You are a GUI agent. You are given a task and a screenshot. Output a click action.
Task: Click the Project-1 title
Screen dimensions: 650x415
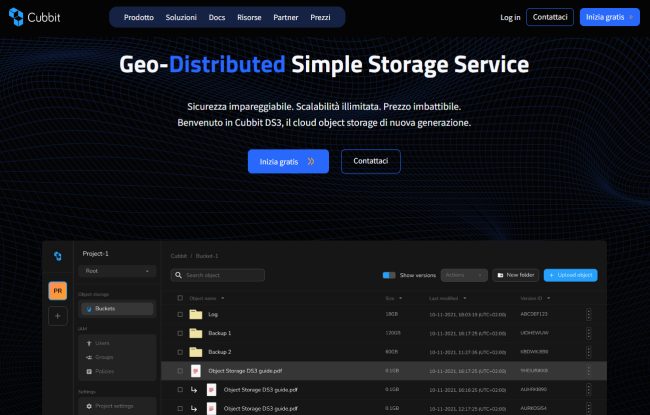95,254
